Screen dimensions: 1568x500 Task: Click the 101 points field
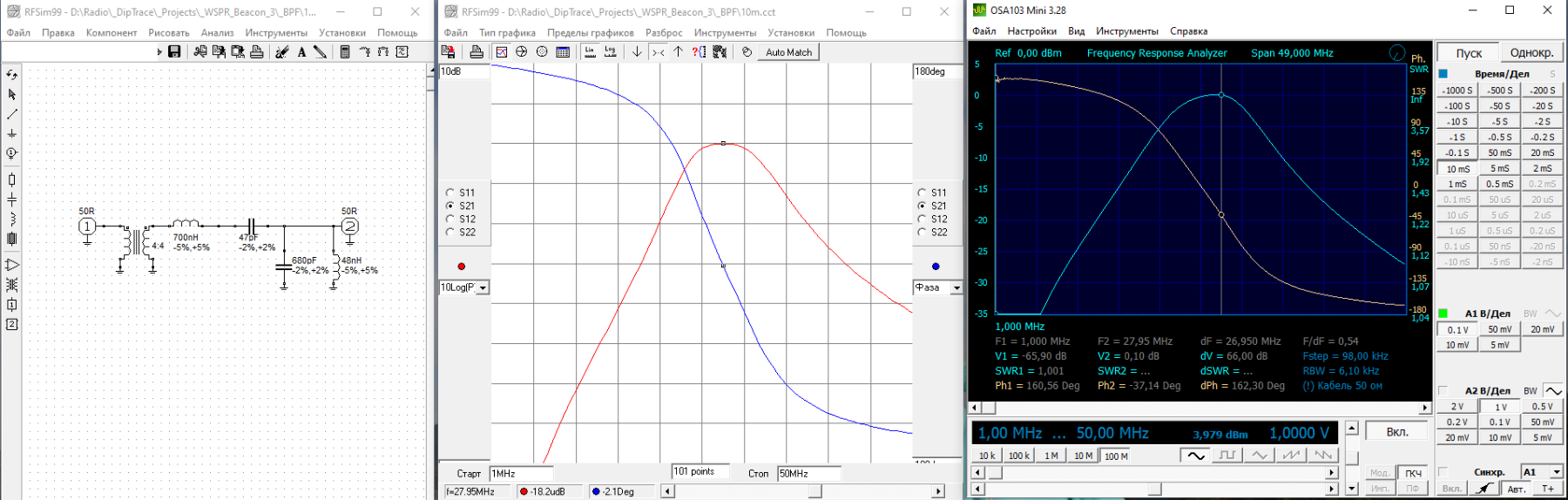pyautogui.click(x=700, y=471)
